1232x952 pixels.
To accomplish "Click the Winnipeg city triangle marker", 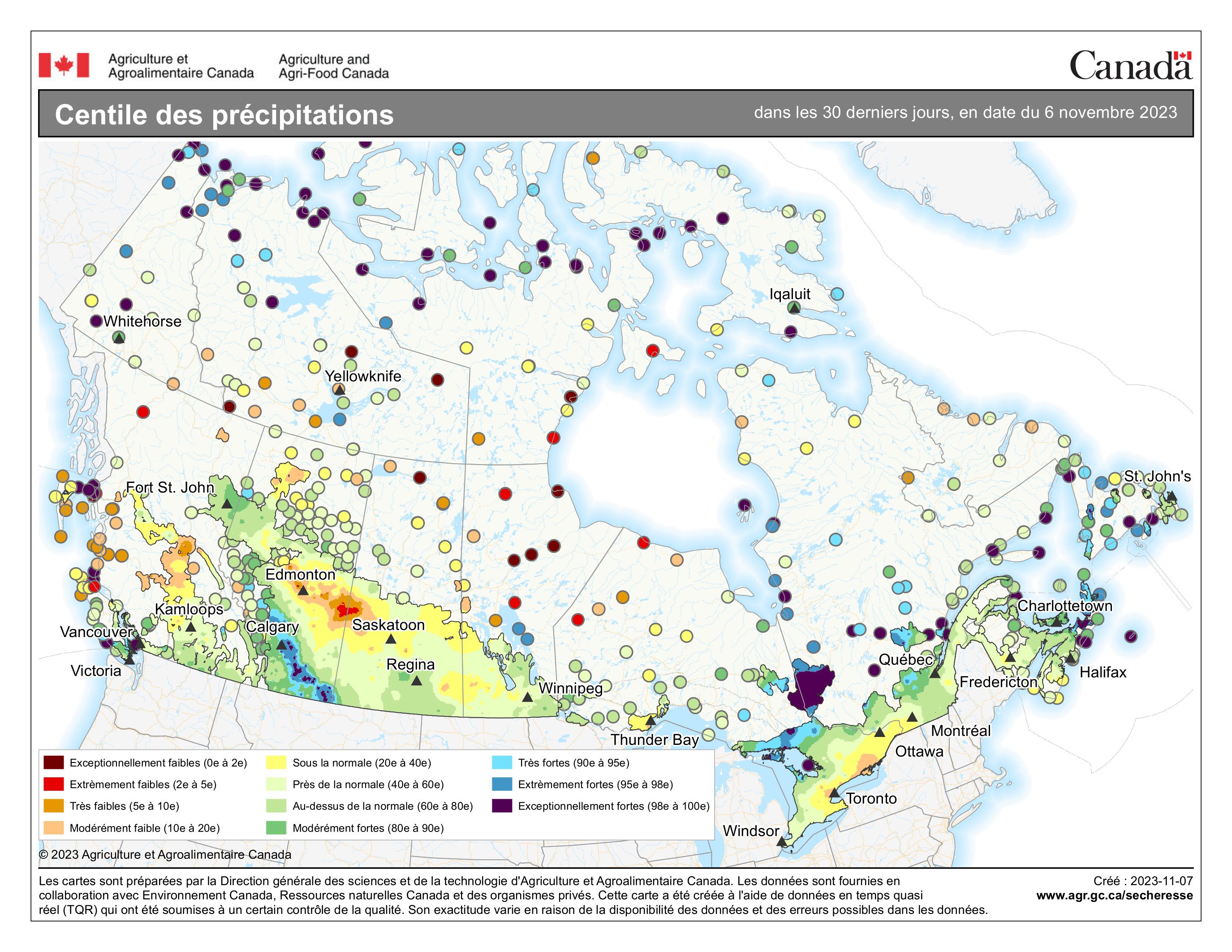I will click(527, 698).
